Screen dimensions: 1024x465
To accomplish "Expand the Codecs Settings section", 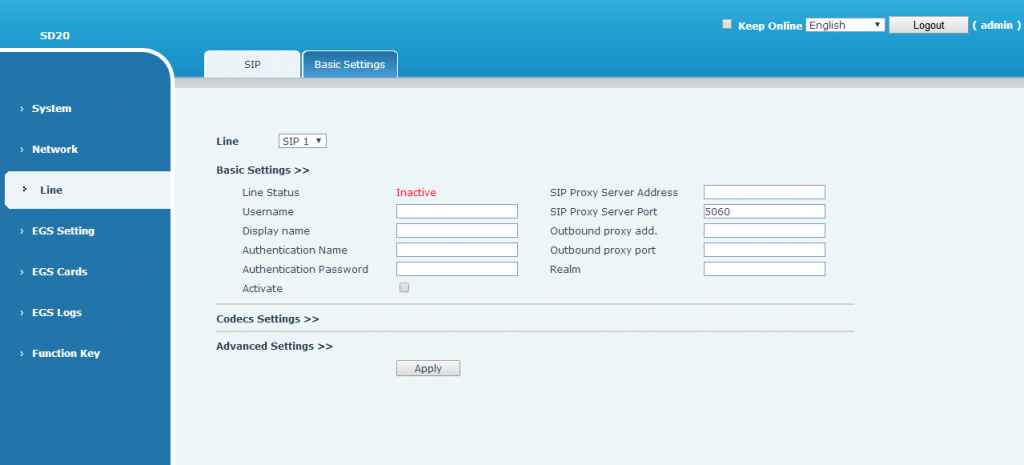I will pyautogui.click(x=267, y=319).
